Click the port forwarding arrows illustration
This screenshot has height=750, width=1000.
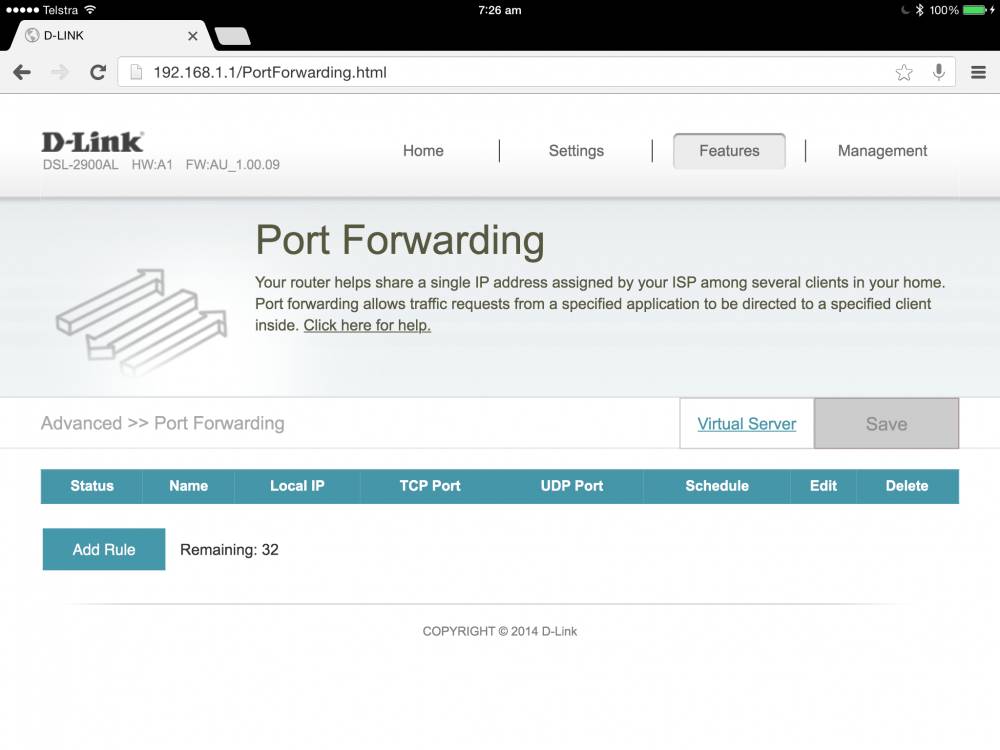click(142, 321)
